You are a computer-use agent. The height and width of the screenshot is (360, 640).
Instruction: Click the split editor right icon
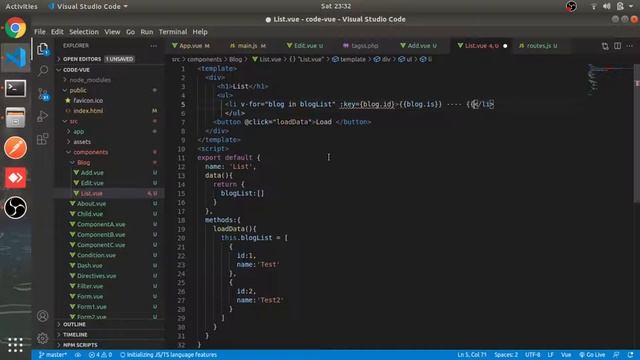click(x=618, y=46)
